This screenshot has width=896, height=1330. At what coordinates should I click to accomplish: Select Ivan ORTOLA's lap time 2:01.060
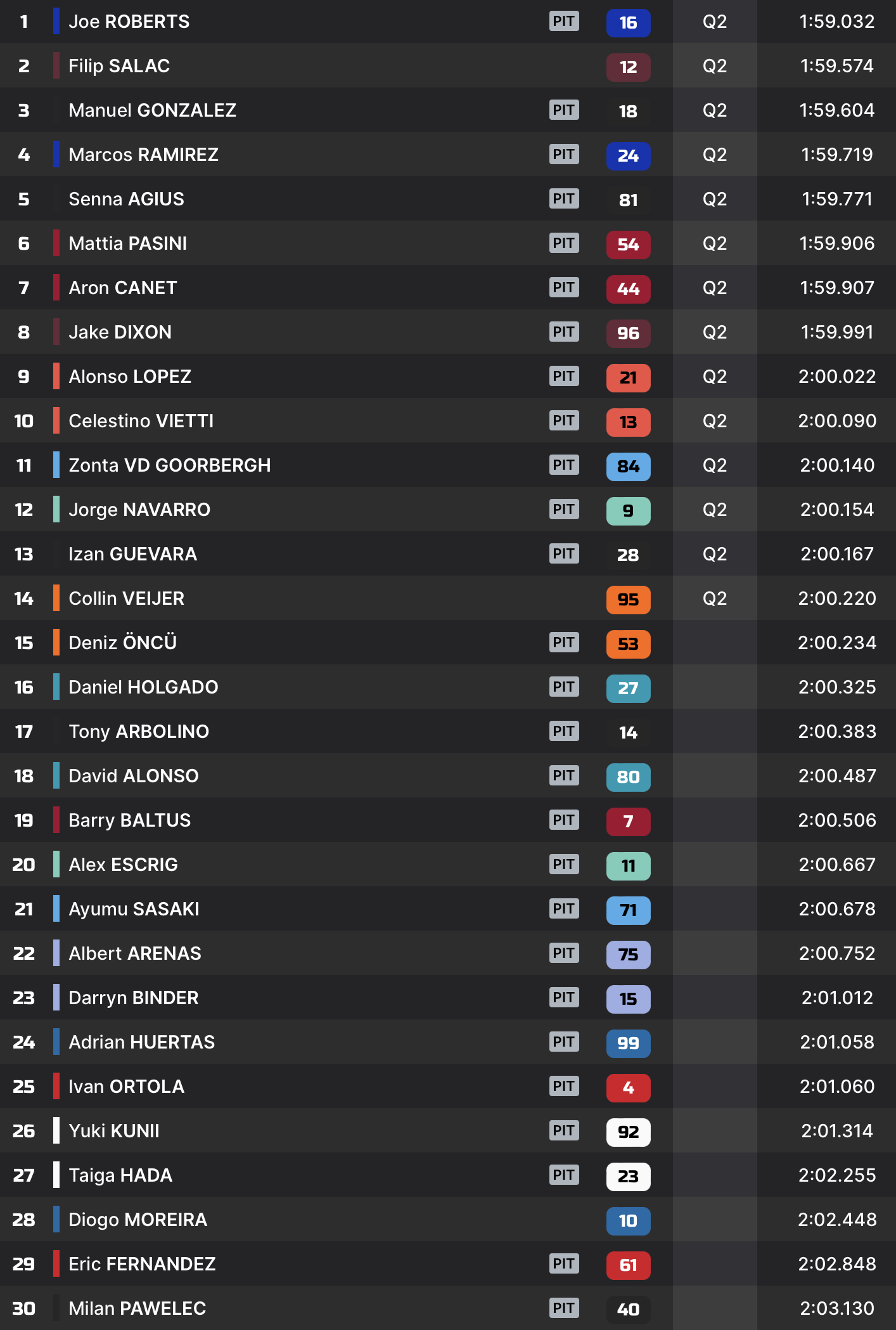coord(836,1087)
